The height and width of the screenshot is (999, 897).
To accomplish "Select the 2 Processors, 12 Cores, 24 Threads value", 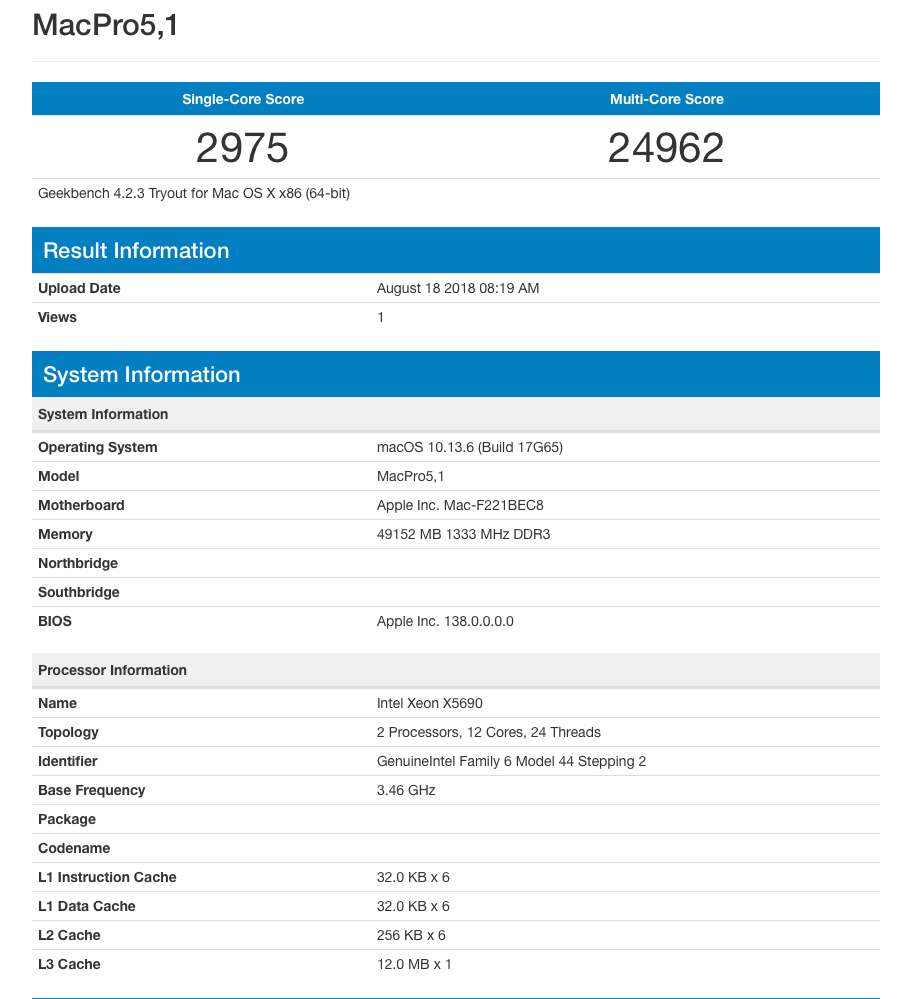I will click(x=489, y=732).
